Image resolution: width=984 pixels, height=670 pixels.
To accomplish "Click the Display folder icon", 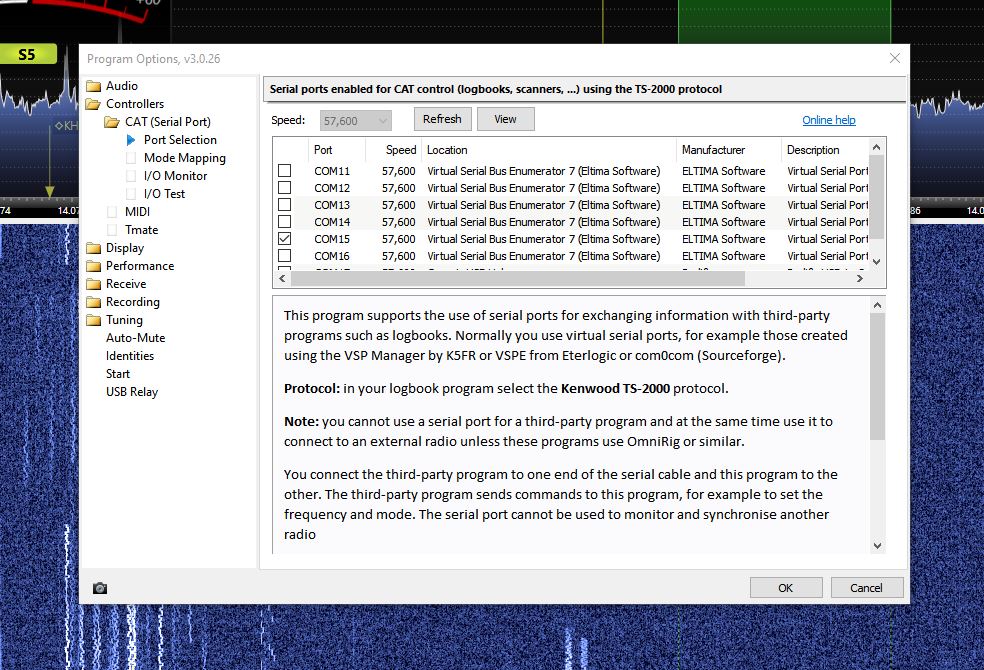I will 94,248.
